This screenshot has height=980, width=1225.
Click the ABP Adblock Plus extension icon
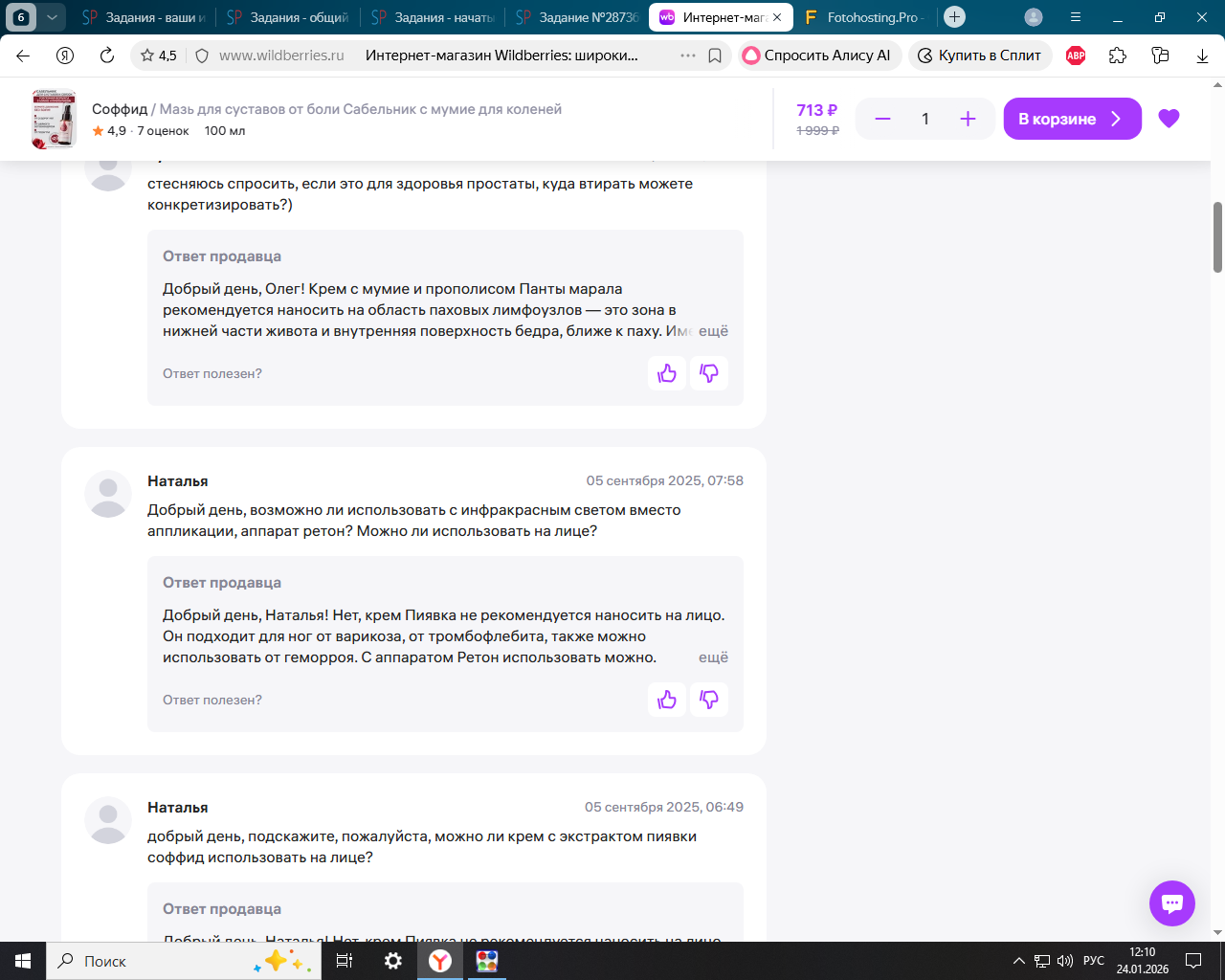coord(1076,56)
